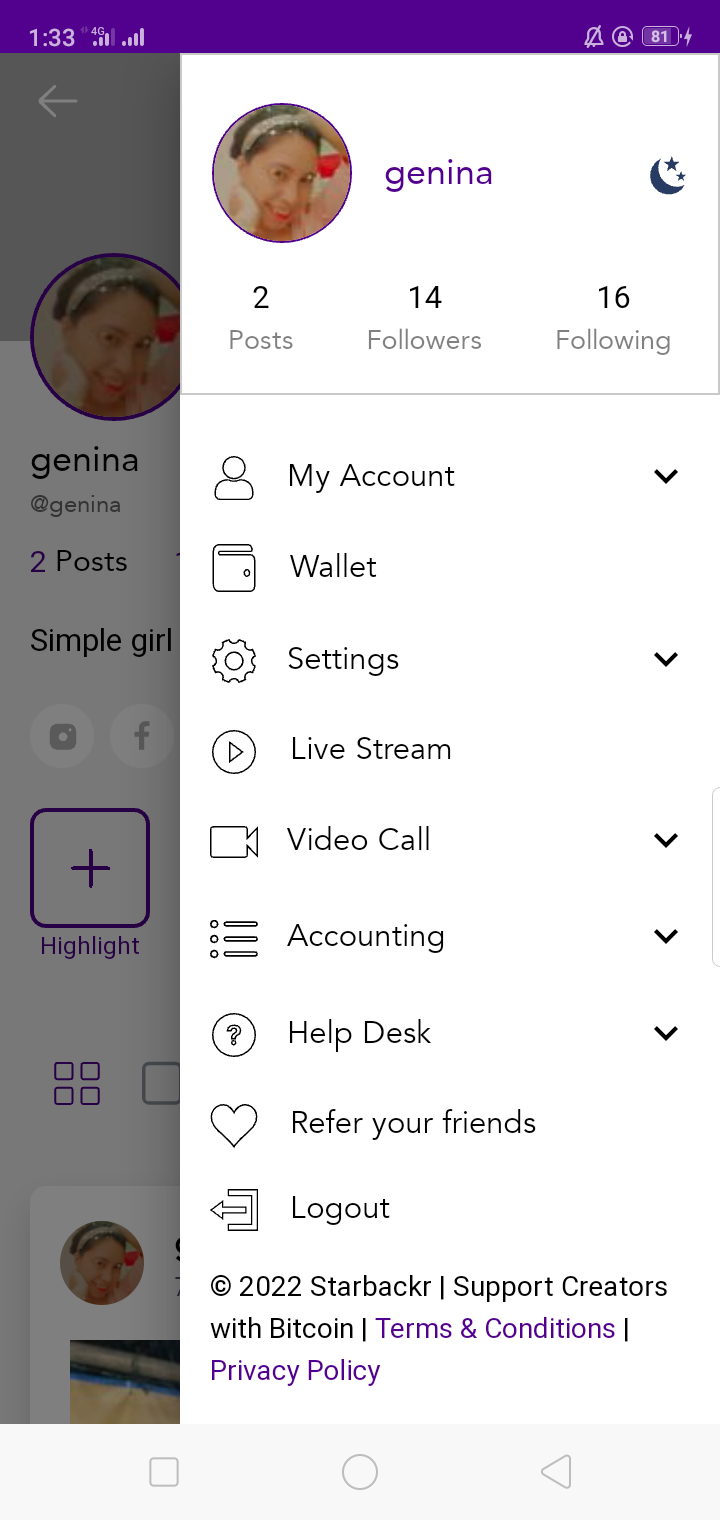Tap the Help Desk question mark icon

tap(234, 1034)
